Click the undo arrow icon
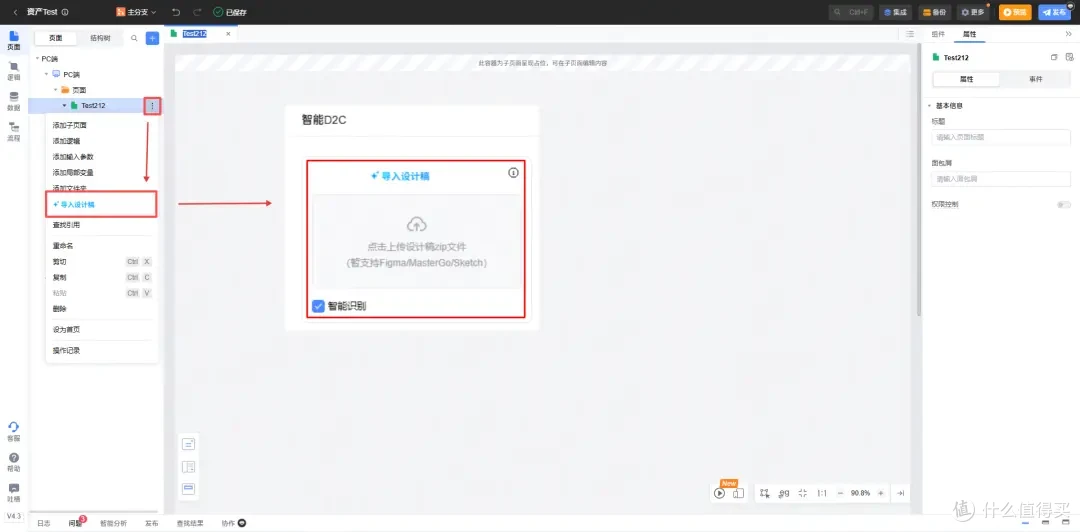This screenshot has height=532, width=1080. [x=176, y=12]
